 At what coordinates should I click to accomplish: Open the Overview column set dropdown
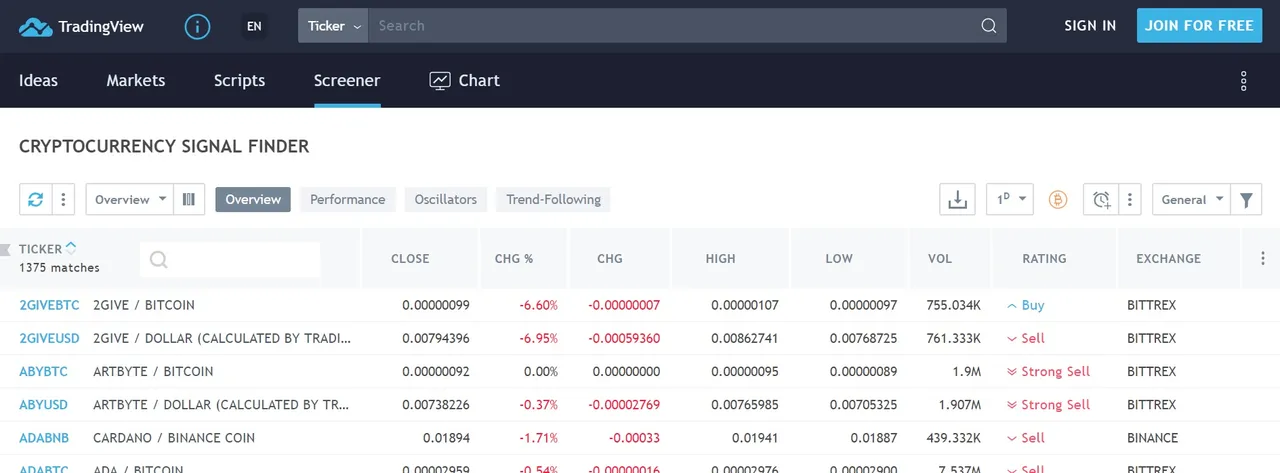pyautogui.click(x=130, y=200)
